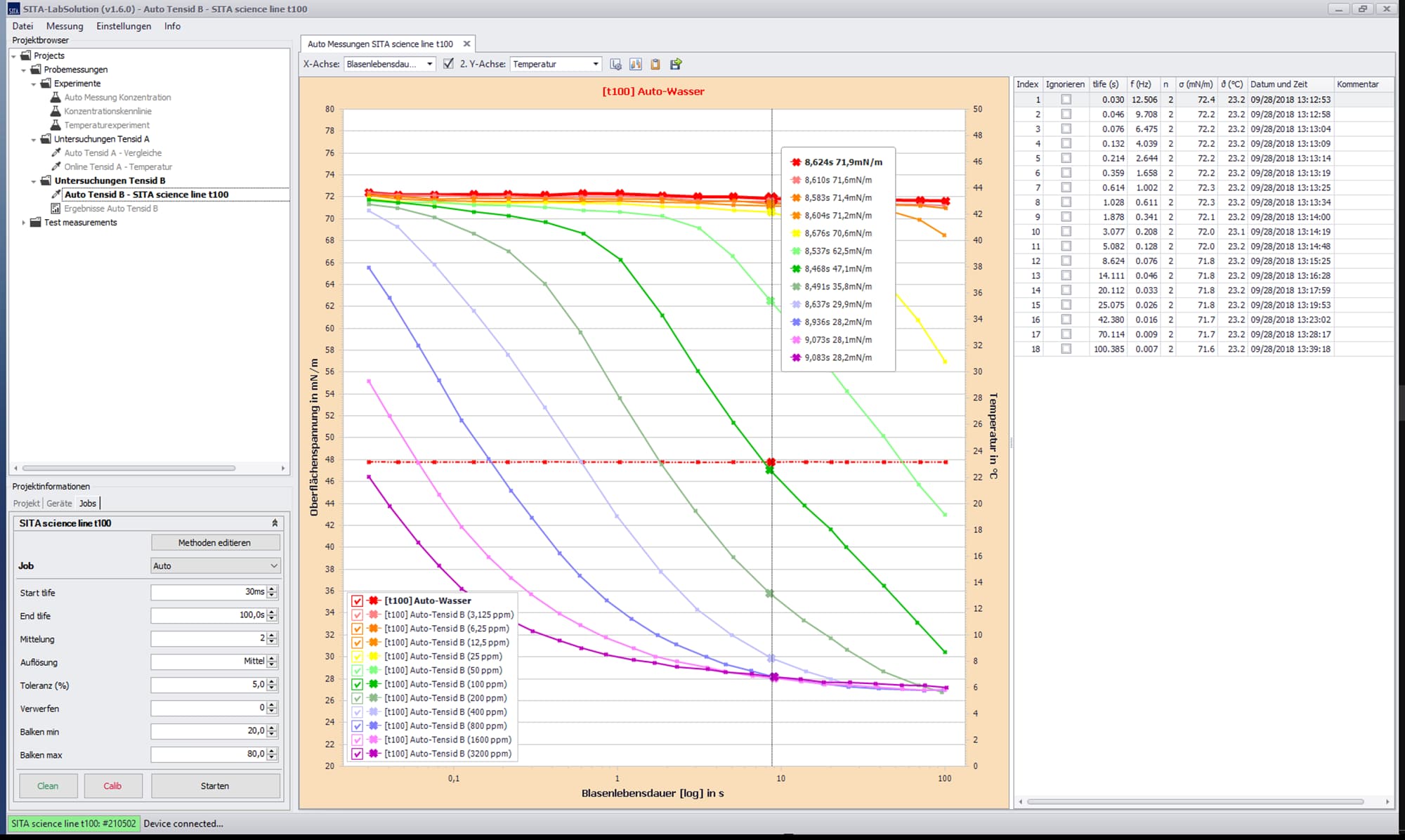The height and width of the screenshot is (840, 1405).
Task: Open the chart settings icon in toolbar
Action: click(x=616, y=64)
